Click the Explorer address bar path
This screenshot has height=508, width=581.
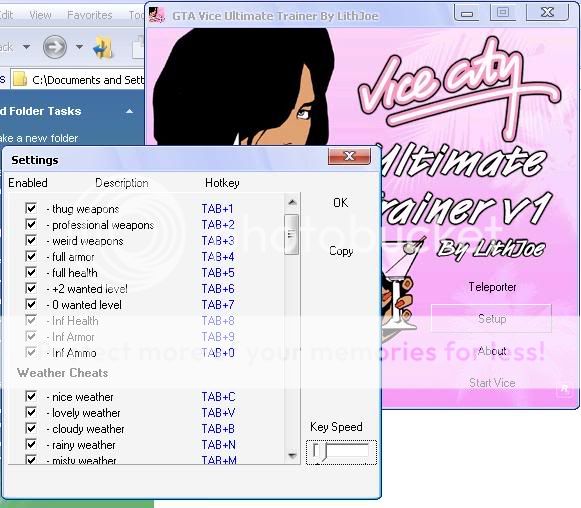(88, 80)
